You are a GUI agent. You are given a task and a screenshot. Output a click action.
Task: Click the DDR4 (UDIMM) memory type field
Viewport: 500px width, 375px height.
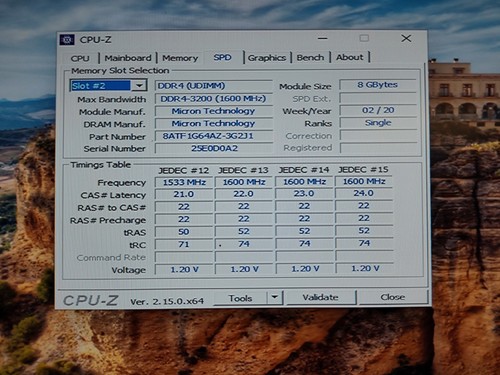214,86
